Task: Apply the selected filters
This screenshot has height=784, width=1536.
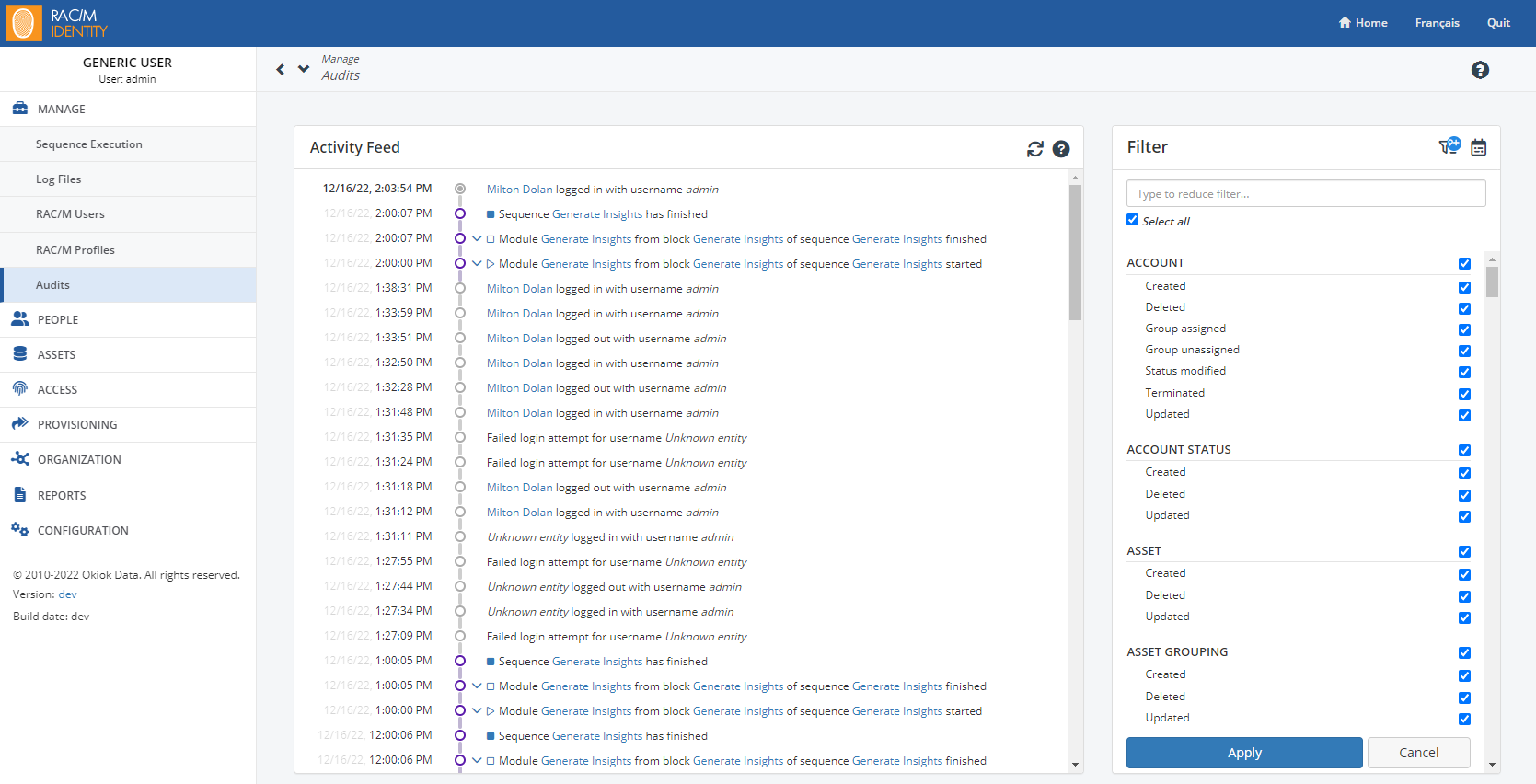Action: pos(1244,753)
